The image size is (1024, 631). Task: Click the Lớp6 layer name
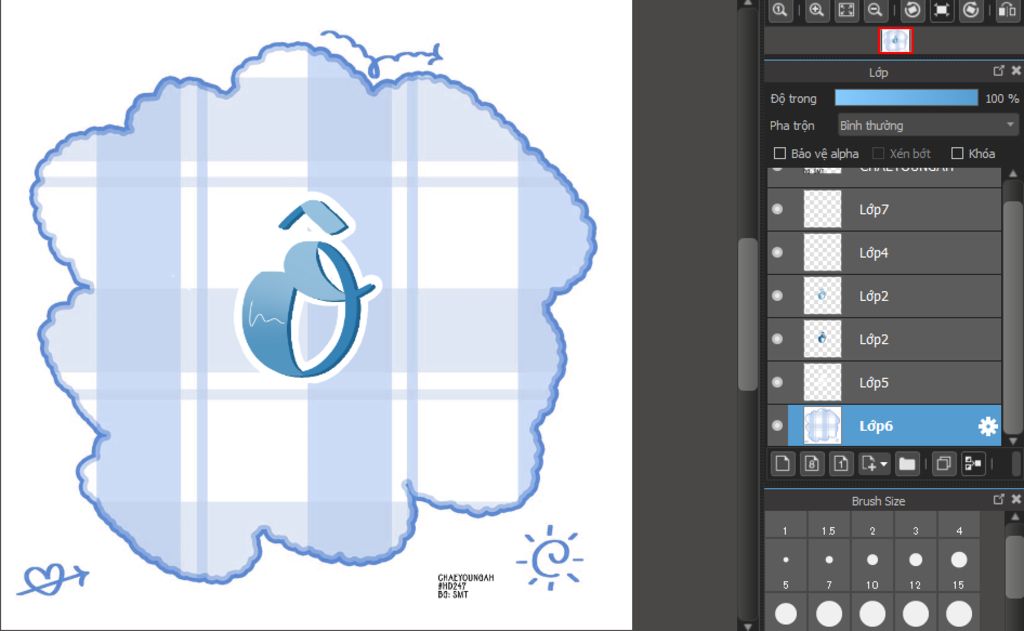click(876, 426)
